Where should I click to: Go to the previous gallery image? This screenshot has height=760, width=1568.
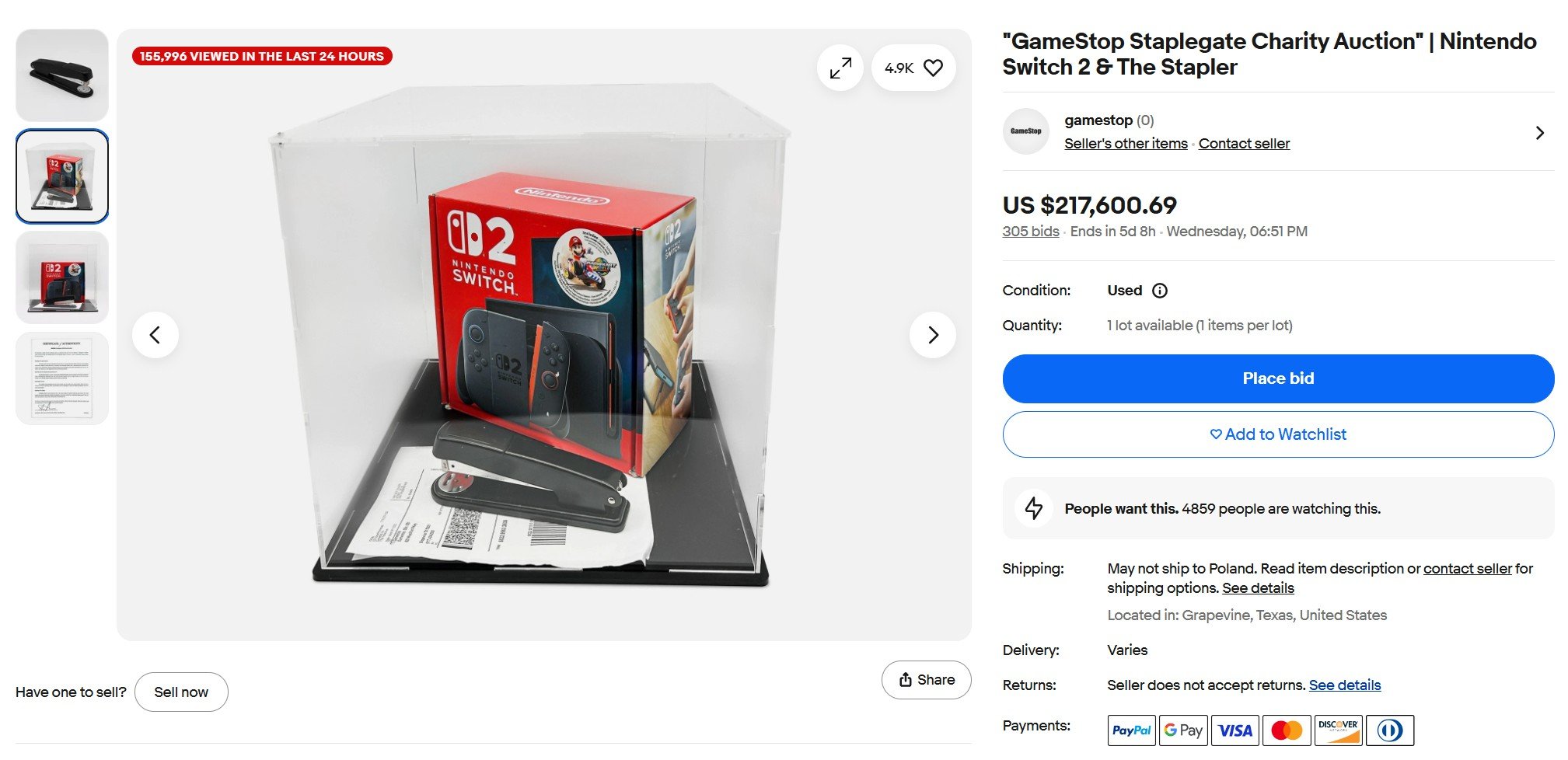point(155,335)
